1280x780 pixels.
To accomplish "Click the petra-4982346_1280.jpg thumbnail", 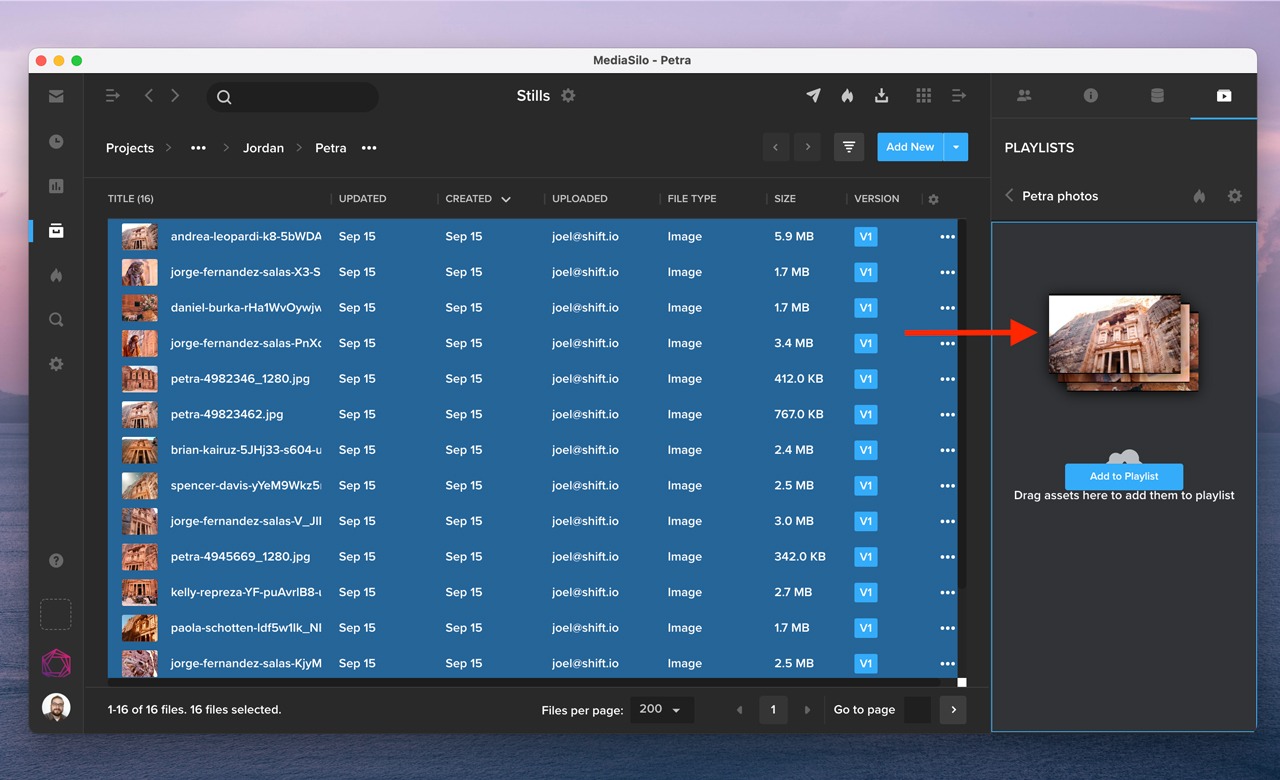I will point(139,379).
